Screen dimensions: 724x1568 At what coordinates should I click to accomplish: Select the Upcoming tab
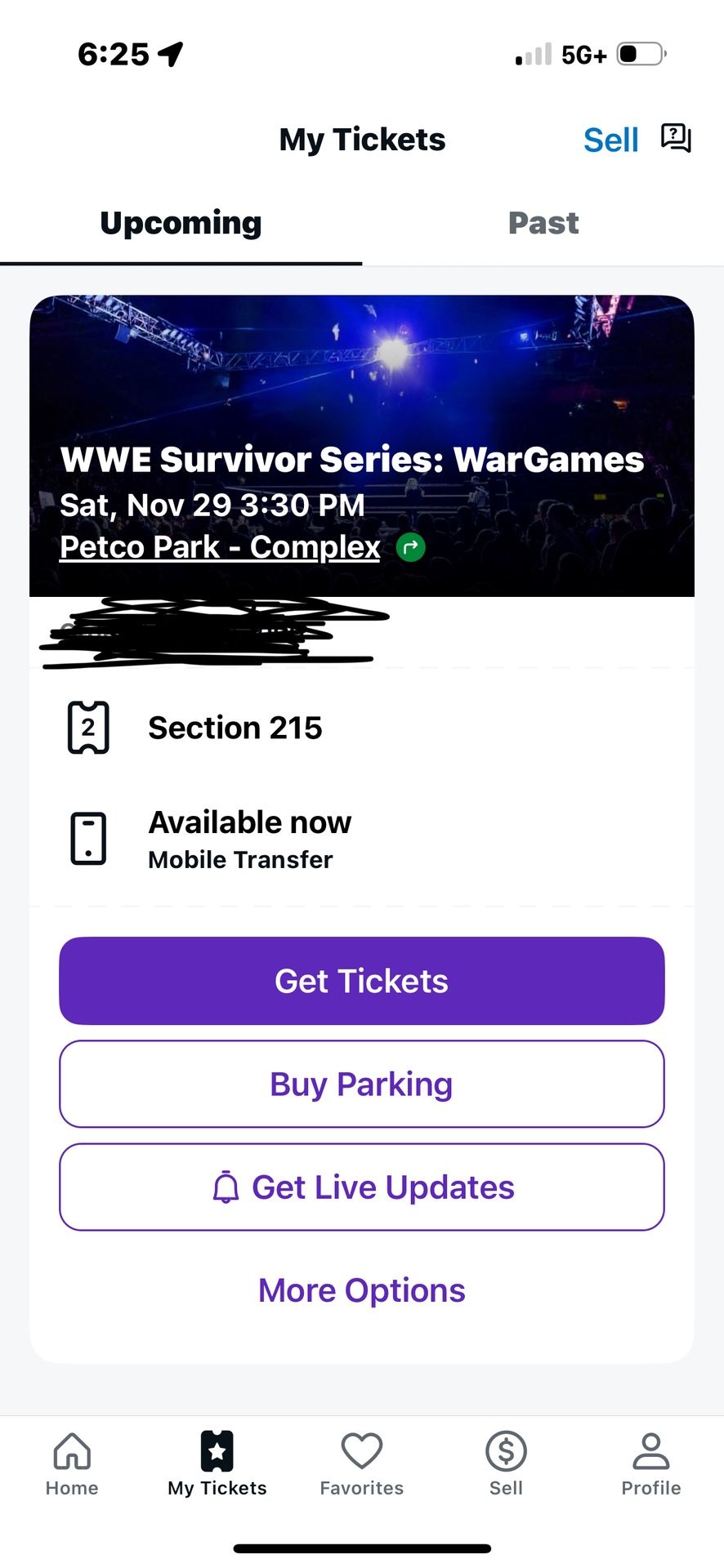[180, 222]
